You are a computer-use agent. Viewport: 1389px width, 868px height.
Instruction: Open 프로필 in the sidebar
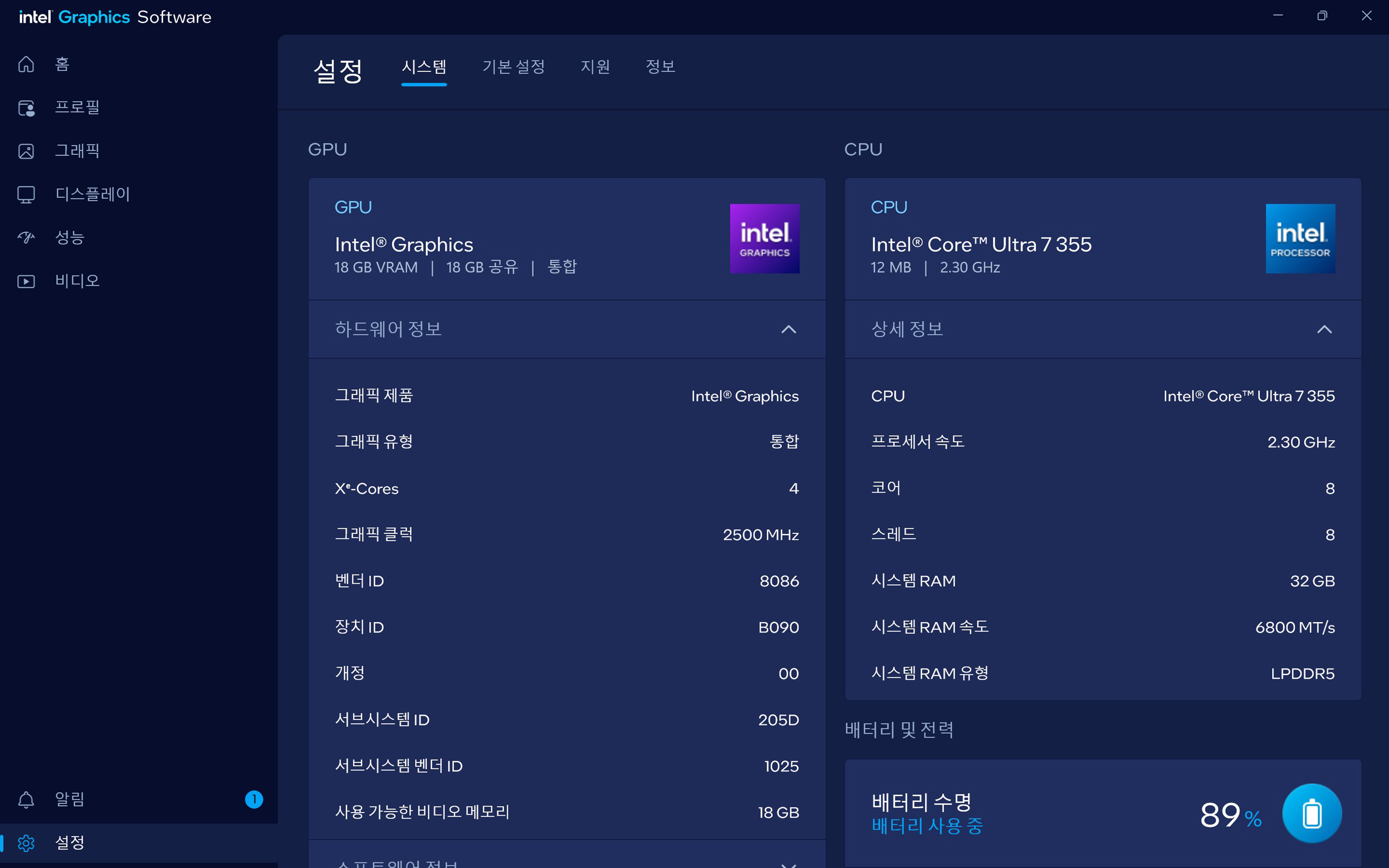click(x=77, y=107)
